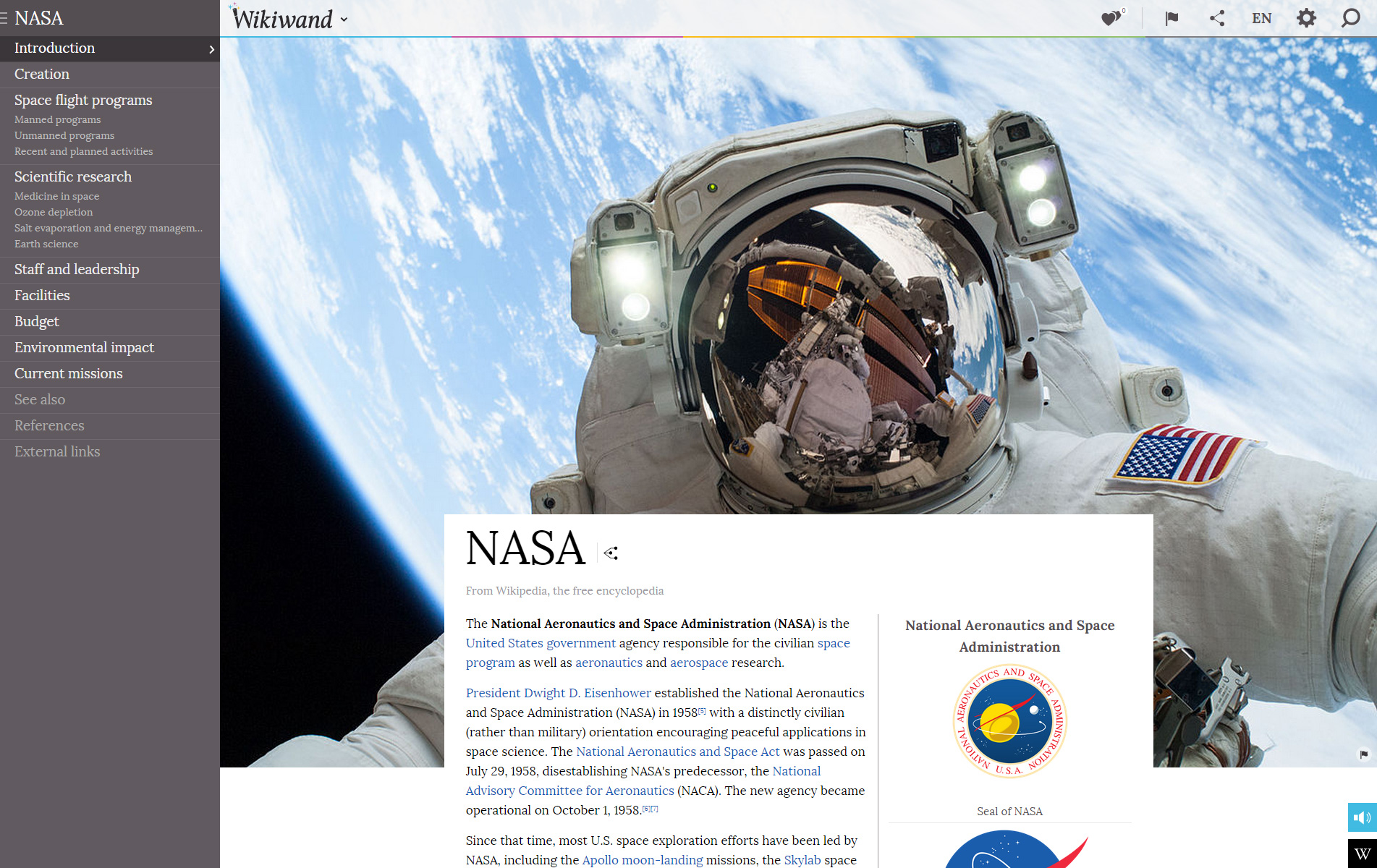Viewport: 1377px width, 868px height.
Task: Expand the Introduction chevron arrow
Action: click(211, 49)
